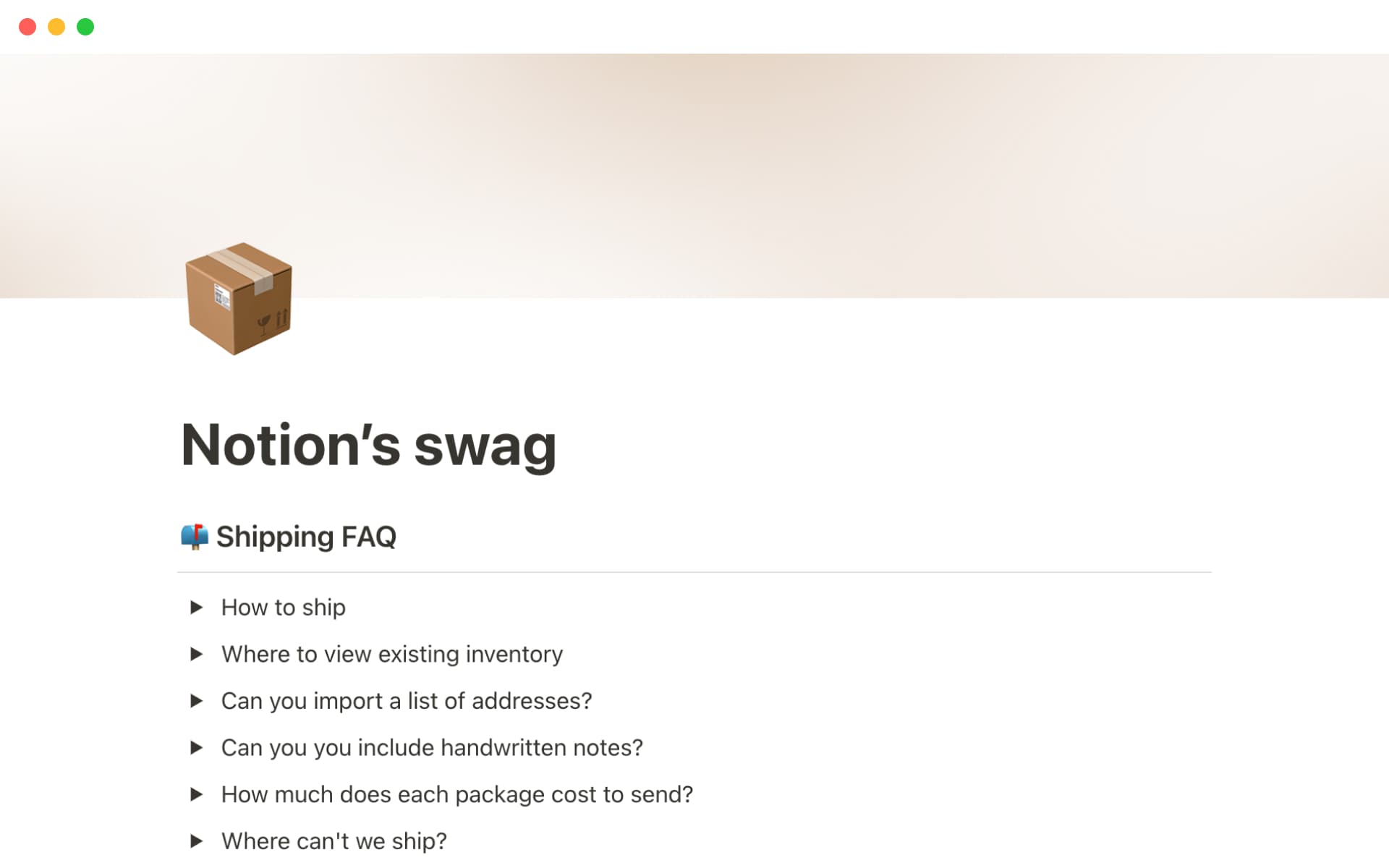Screen dimensions: 1389x868
Task: Click the green zoom traffic light
Action: pos(85,26)
